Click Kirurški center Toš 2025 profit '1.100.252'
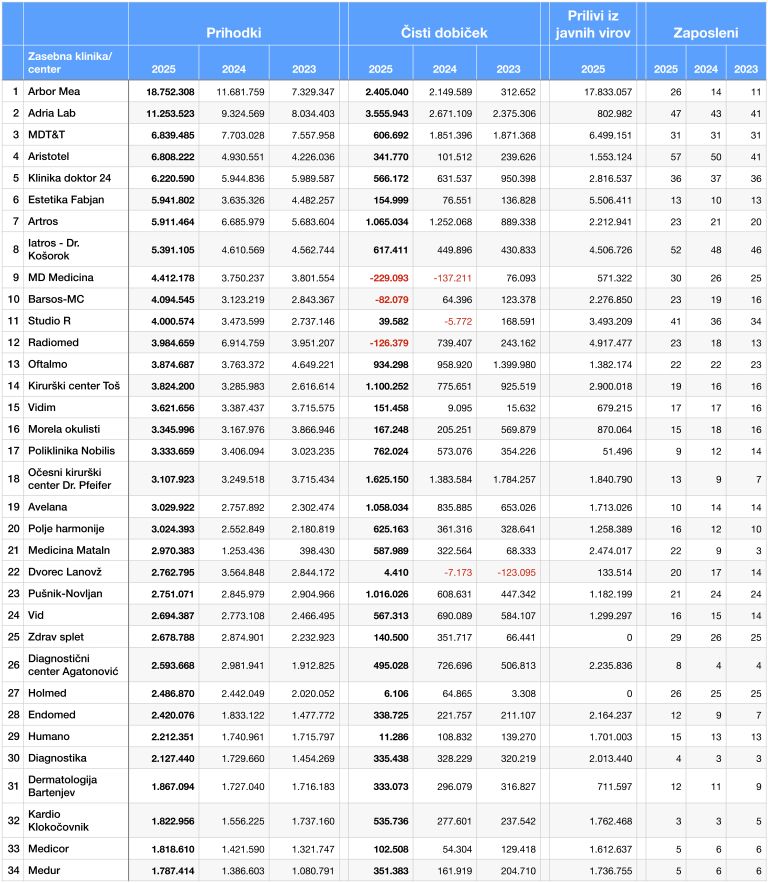768x883 pixels. pos(386,386)
